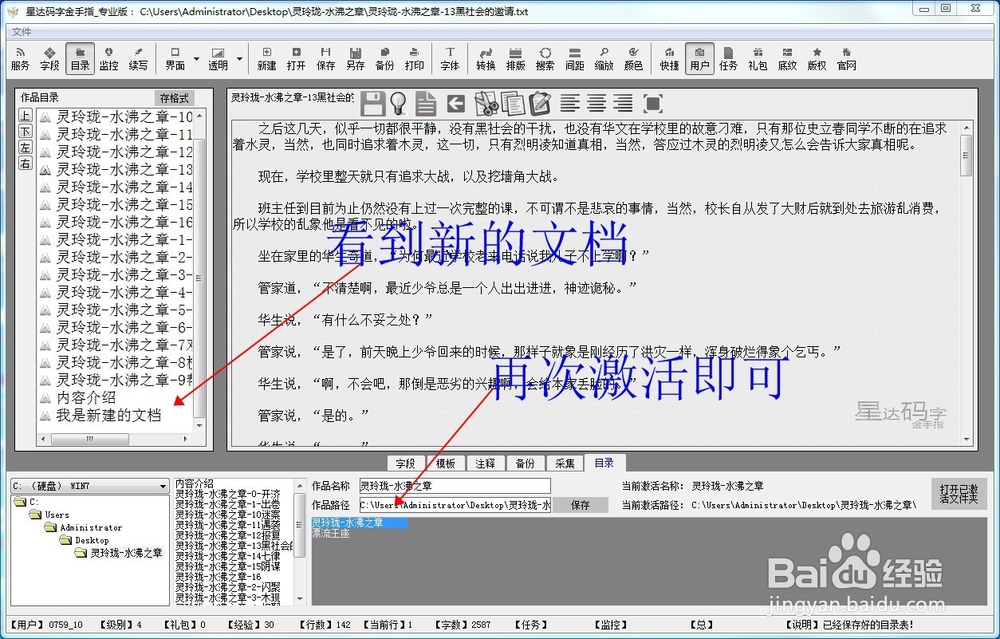Switch to the 注释 tab
The width and height of the screenshot is (1000, 639).
(485, 464)
